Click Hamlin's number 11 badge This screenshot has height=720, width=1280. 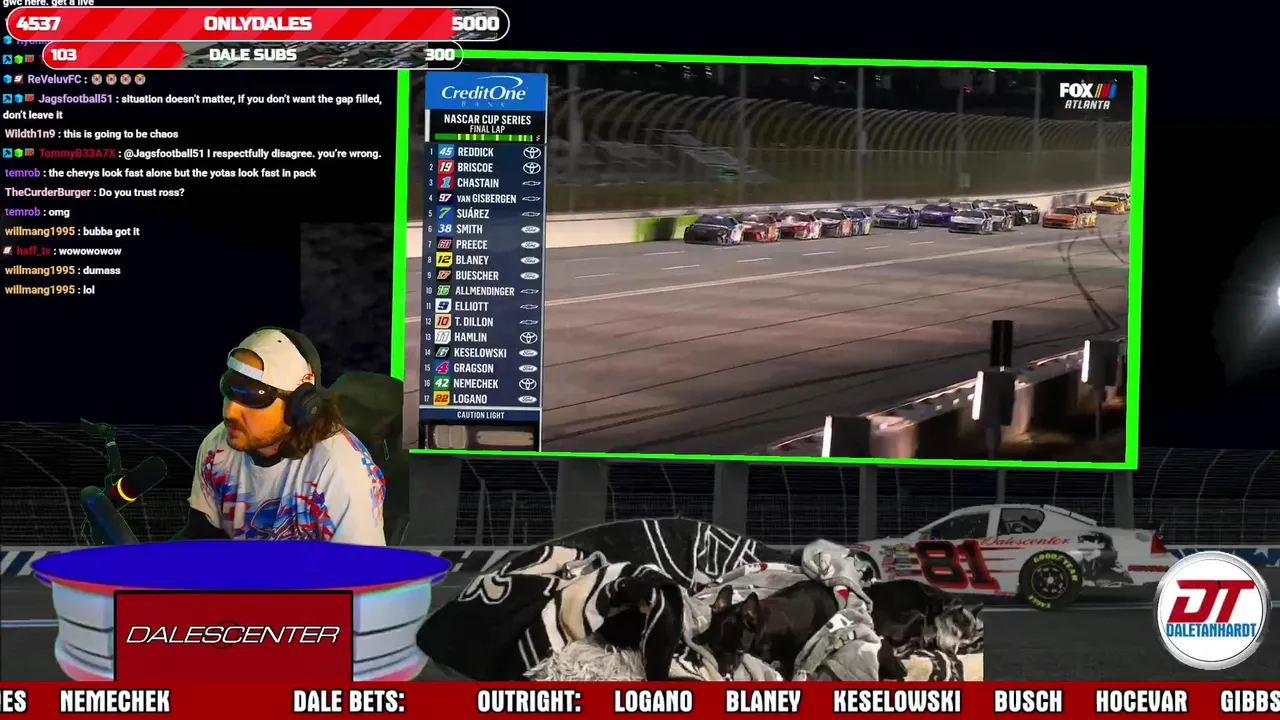click(445, 337)
